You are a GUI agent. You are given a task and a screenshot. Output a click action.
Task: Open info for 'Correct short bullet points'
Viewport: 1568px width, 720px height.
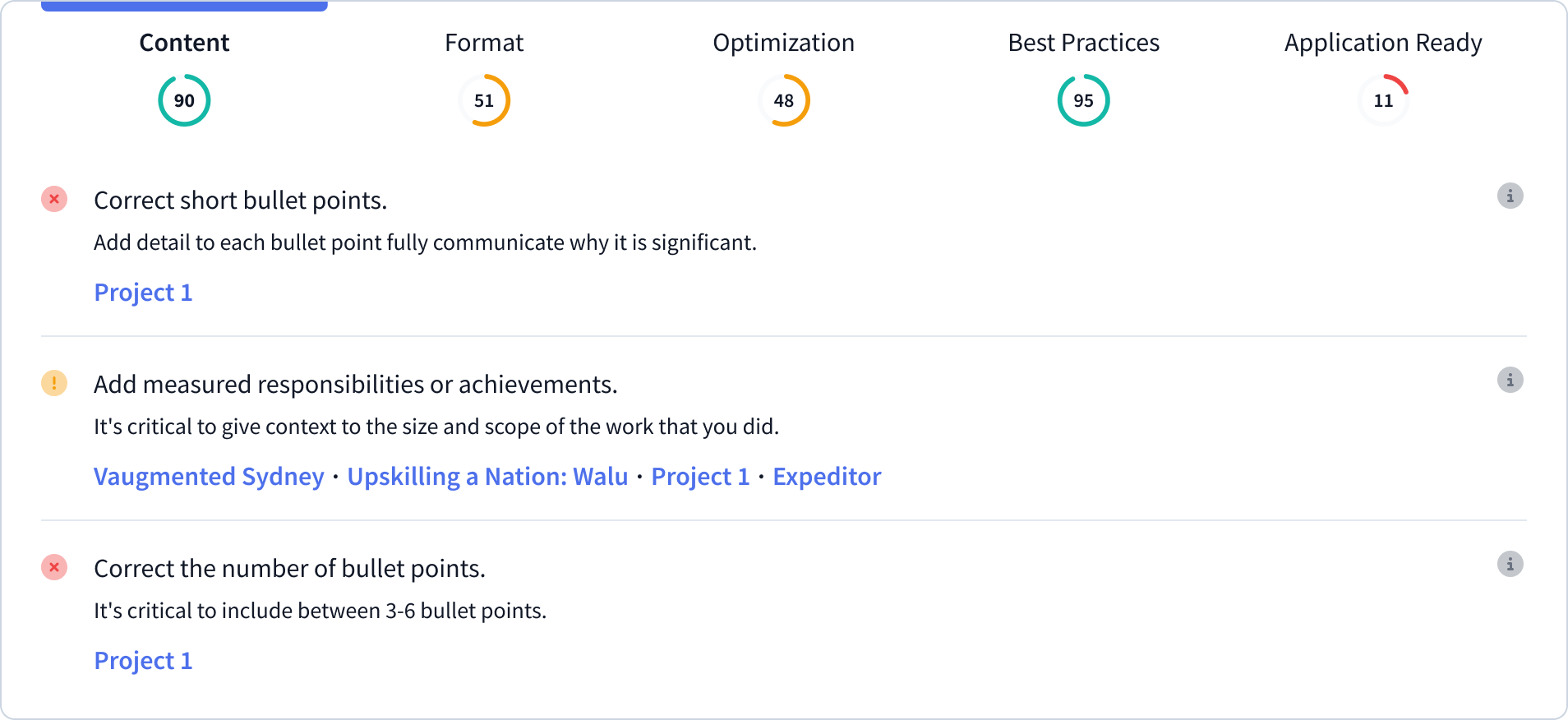coord(1510,196)
